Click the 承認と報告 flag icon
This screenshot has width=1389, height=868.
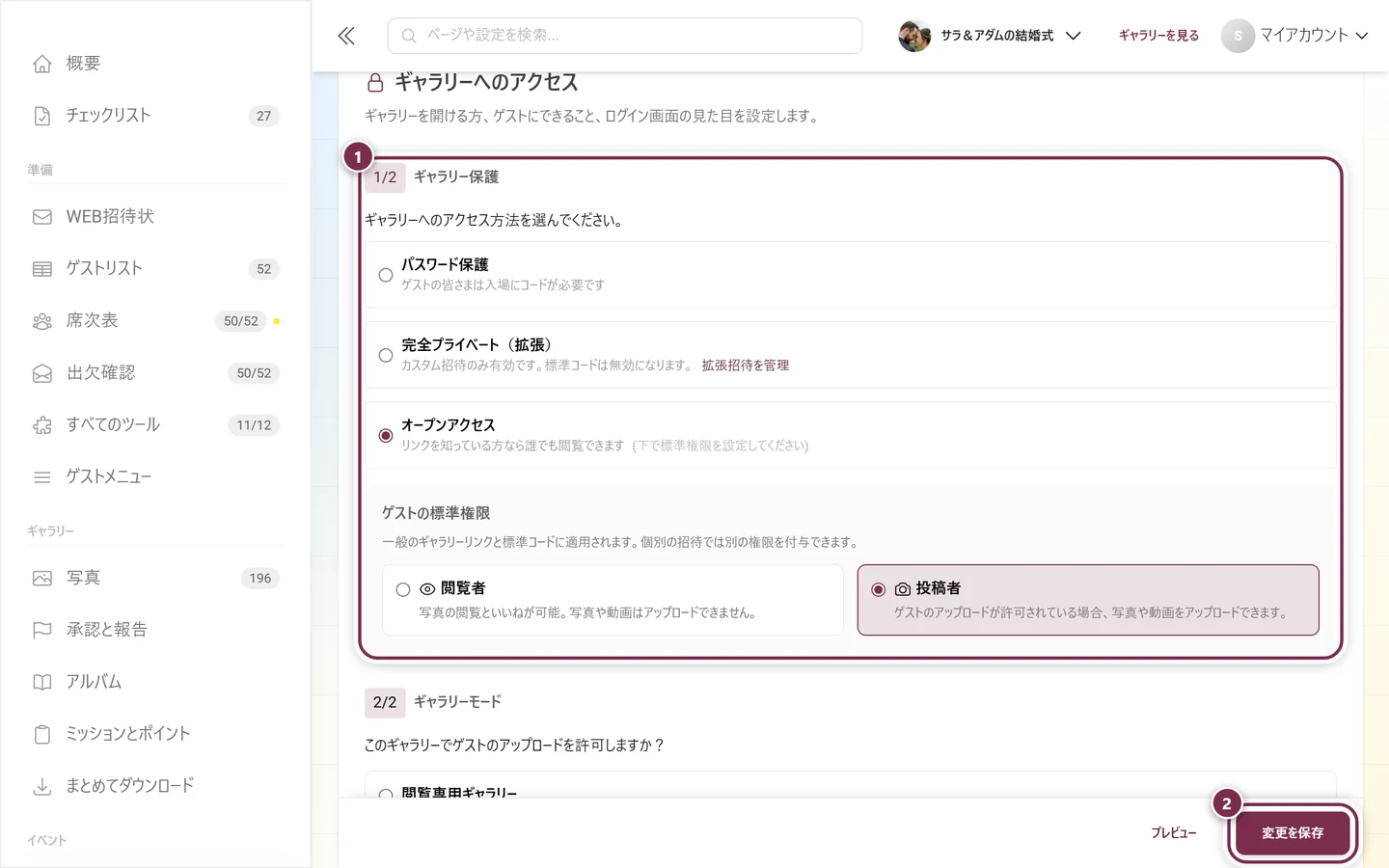tap(42, 631)
